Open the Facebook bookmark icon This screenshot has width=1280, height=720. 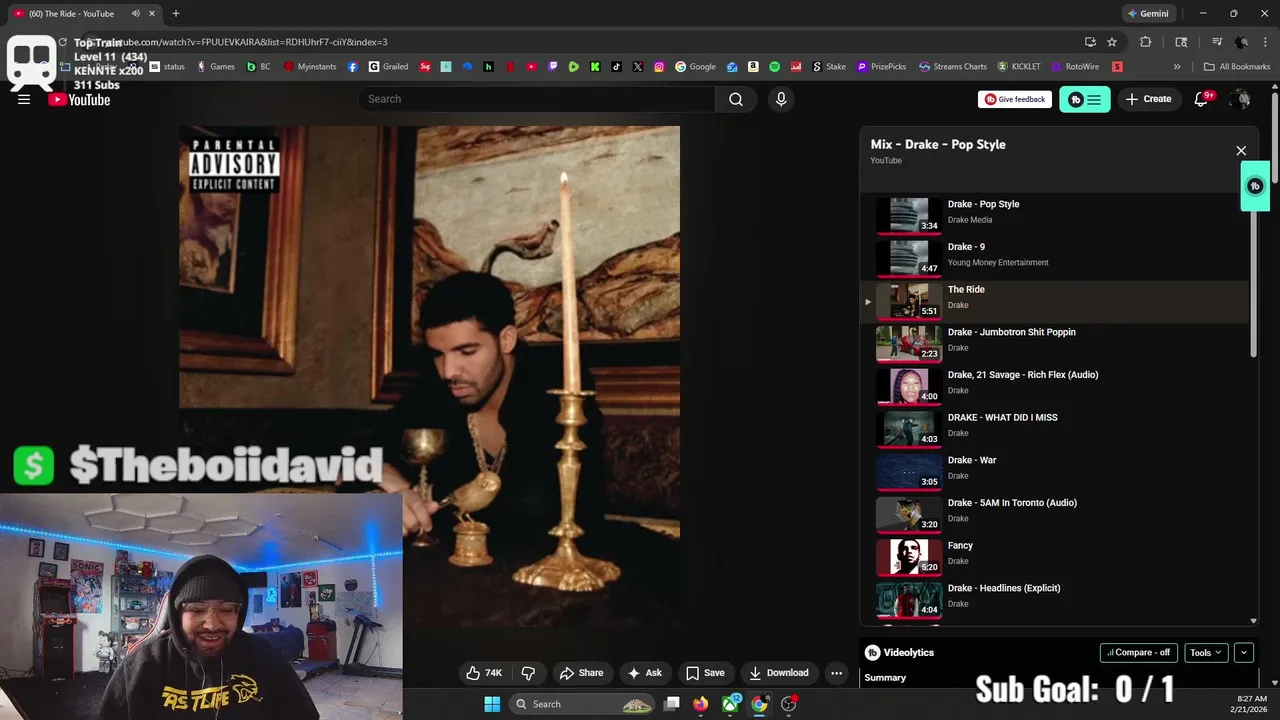pyautogui.click(x=353, y=67)
